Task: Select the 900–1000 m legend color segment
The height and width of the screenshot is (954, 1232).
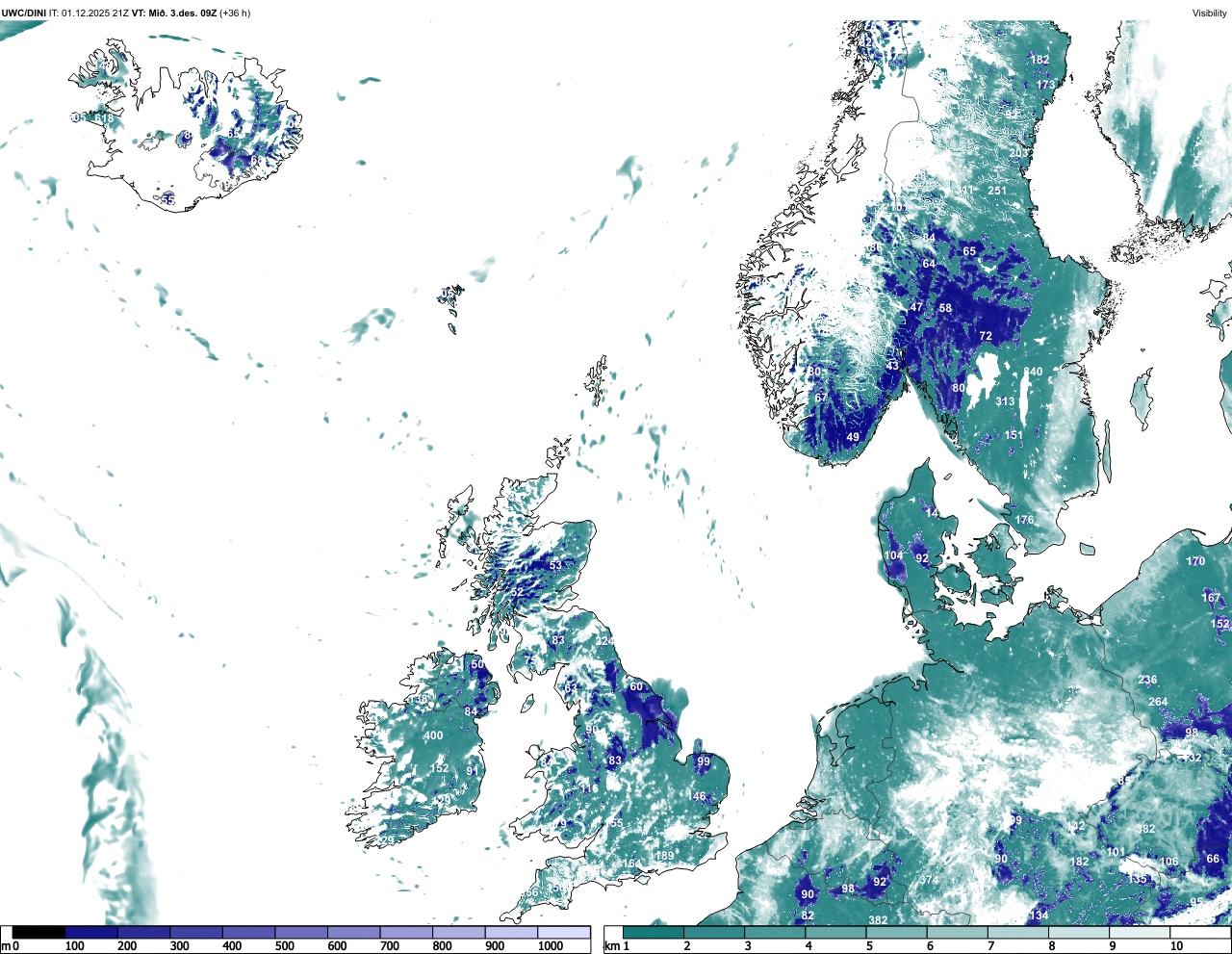Action: tap(511, 933)
